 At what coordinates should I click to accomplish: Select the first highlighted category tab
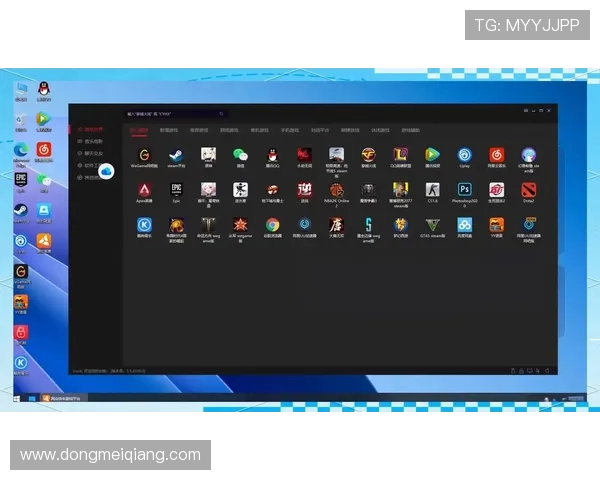click(x=139, y=130)
